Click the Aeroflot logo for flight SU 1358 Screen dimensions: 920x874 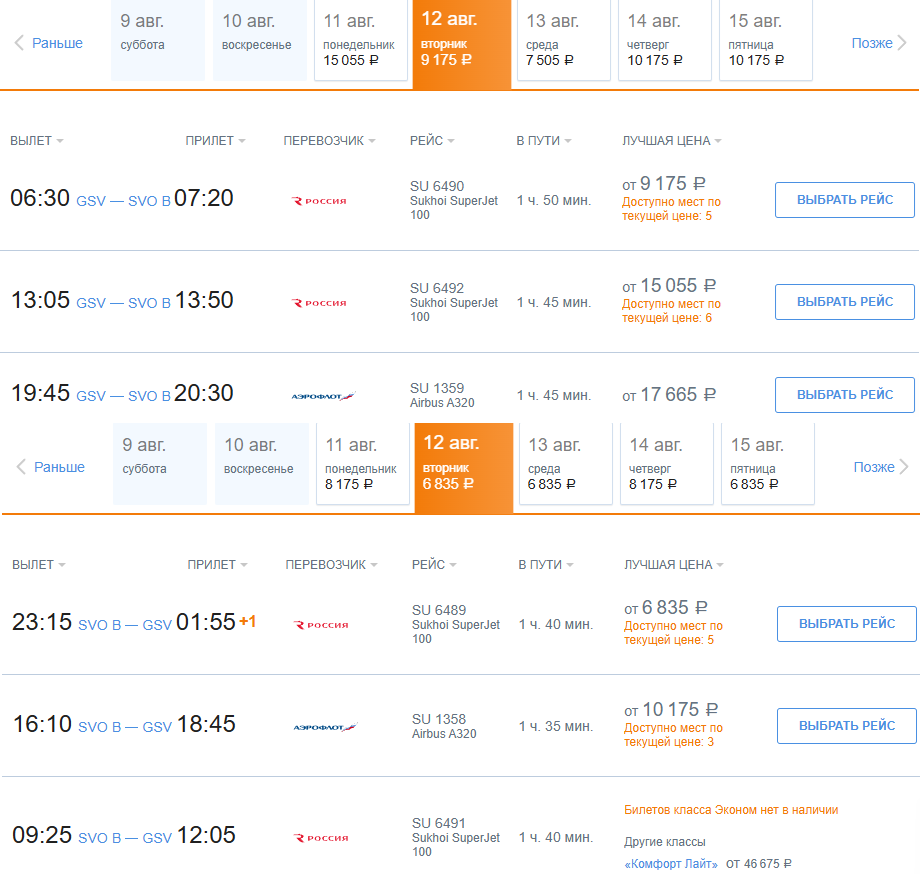point(325,727)
